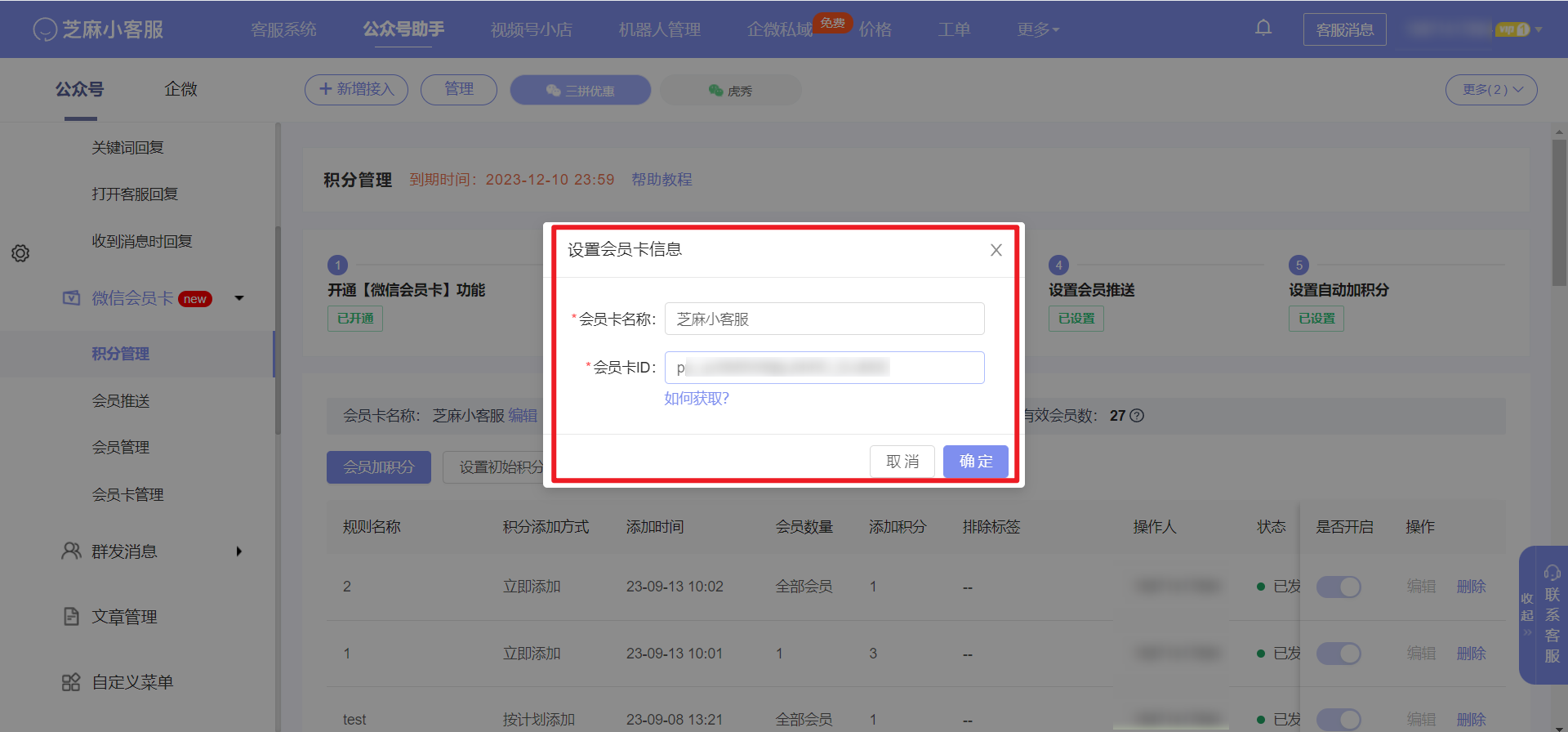
Task: Click the 取消 button in dialog
Action: [x=902, y=462]
